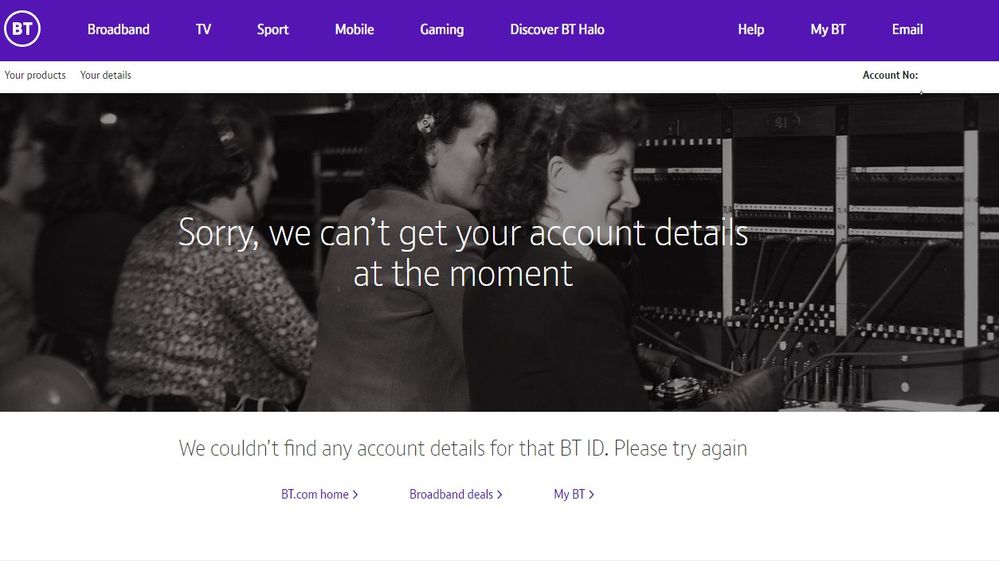Click chevron next to Broadband deals
The width and height of the screenshot is (999, 567).
click(x=500, y=494)
